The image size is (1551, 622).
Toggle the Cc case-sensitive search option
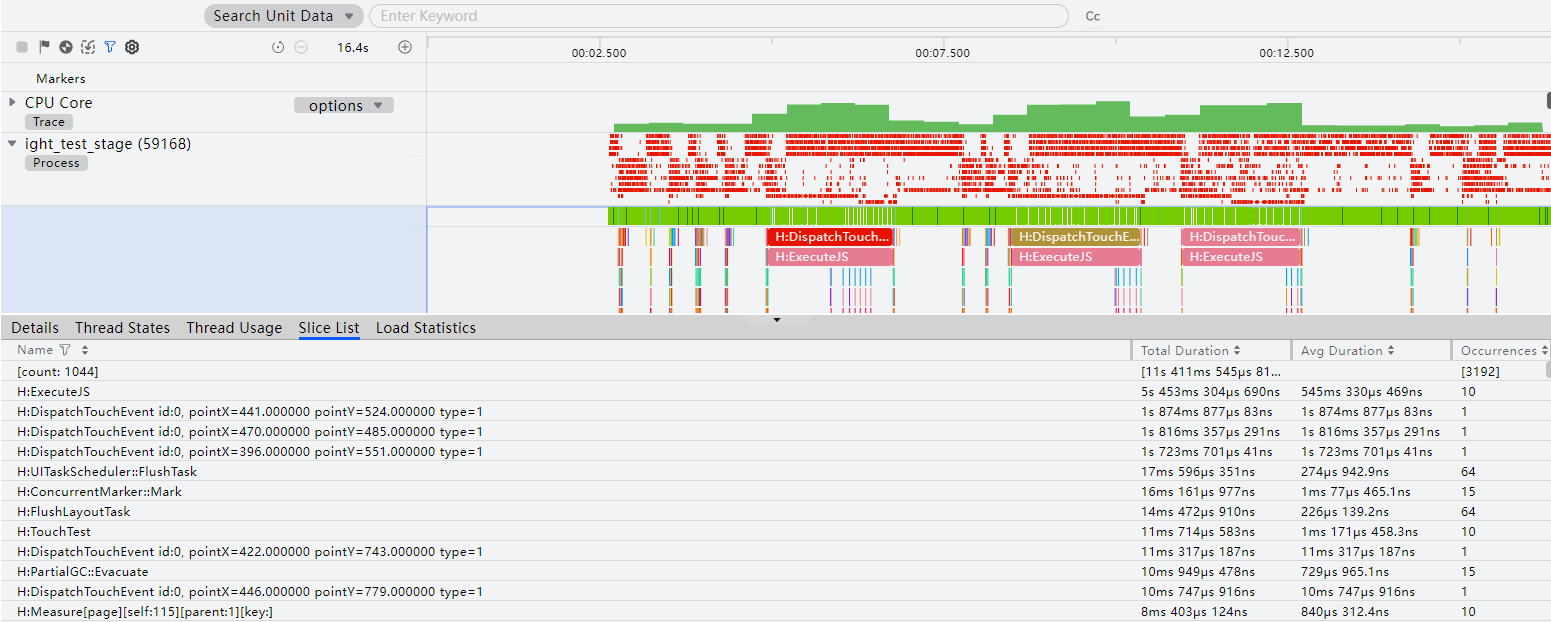coord(1093,16)
